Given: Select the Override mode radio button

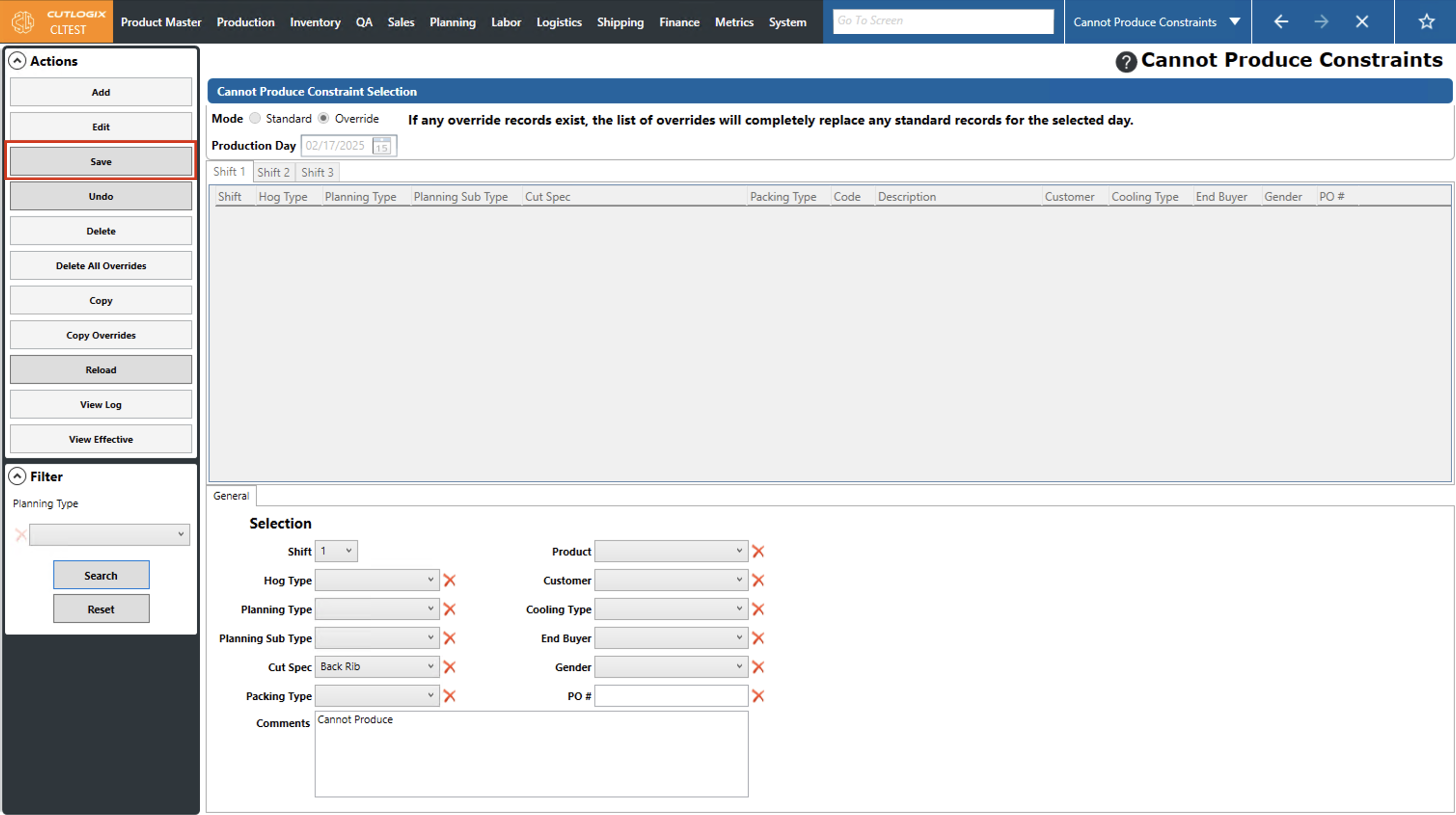Looking at the screenshot, I should click(323, 118).
